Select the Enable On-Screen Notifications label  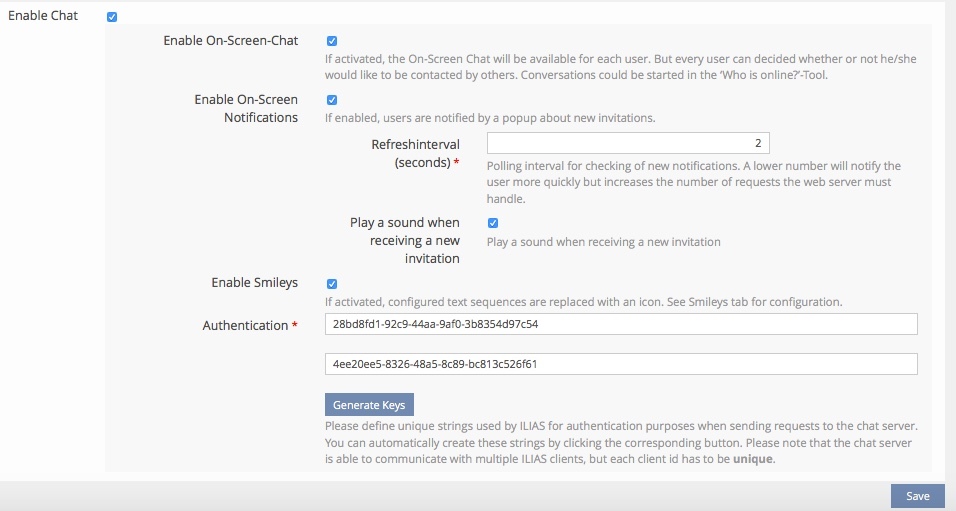pyautogui.click(x=246, y=108)
